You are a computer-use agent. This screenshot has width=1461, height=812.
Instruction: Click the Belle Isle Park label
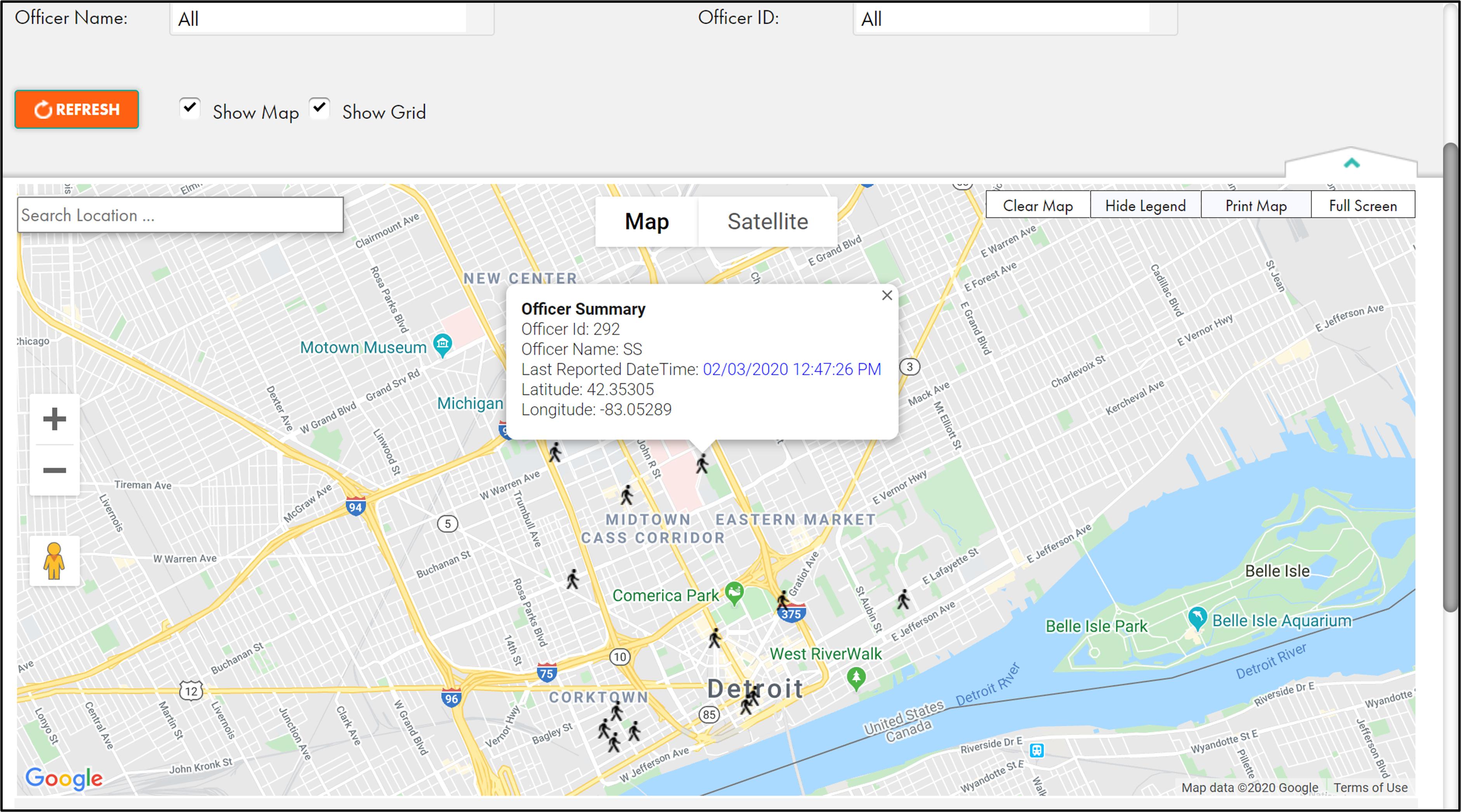click(1096, 626)
